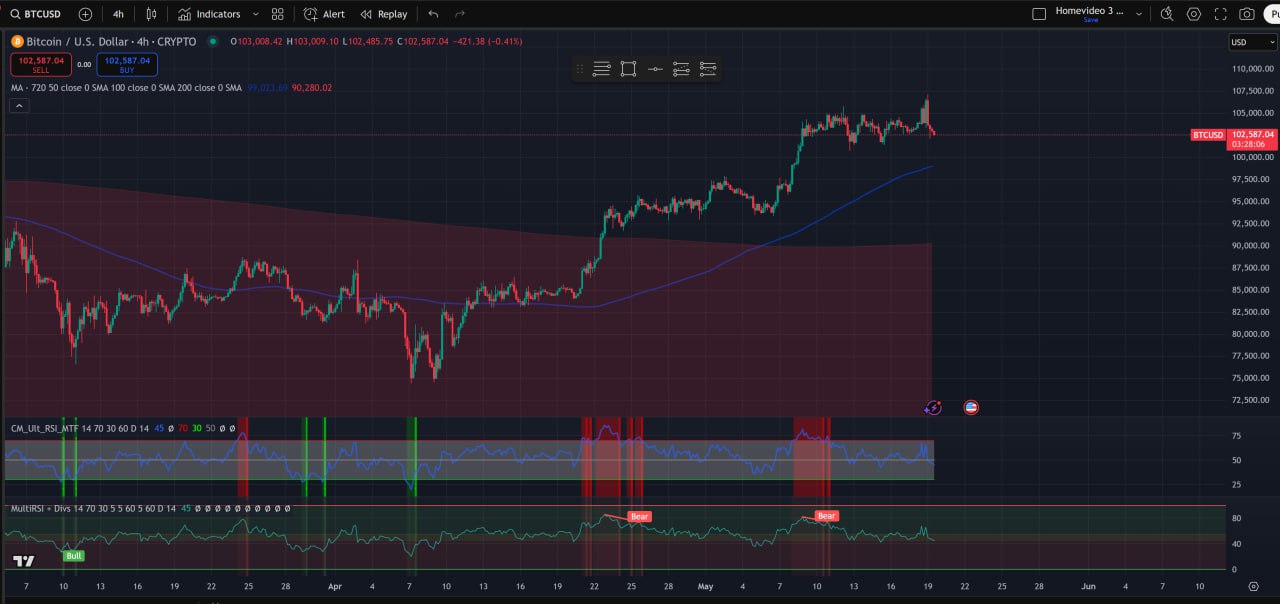Collapse the indicator legend with the chevron
This screenshot has height=604, width=1280.
(19, 105)
